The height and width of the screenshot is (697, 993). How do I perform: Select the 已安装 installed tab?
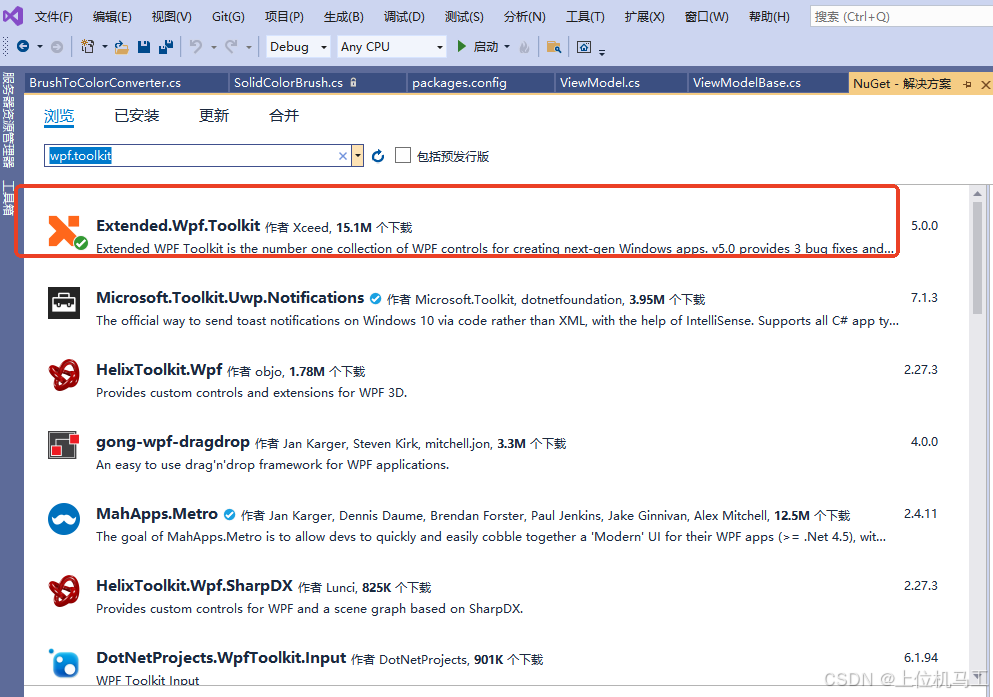[x=137, y=115]
